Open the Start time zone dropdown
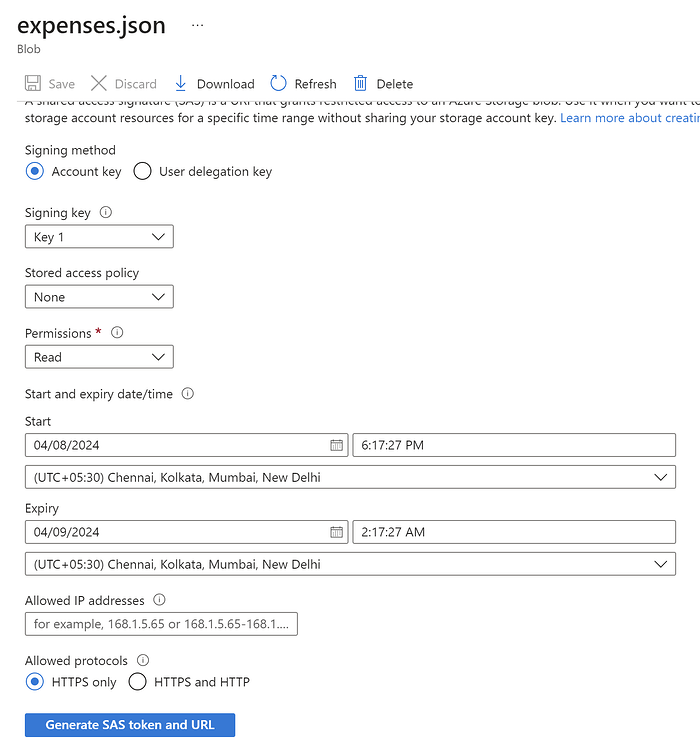 pyautogui.click(x=350, y=477)
